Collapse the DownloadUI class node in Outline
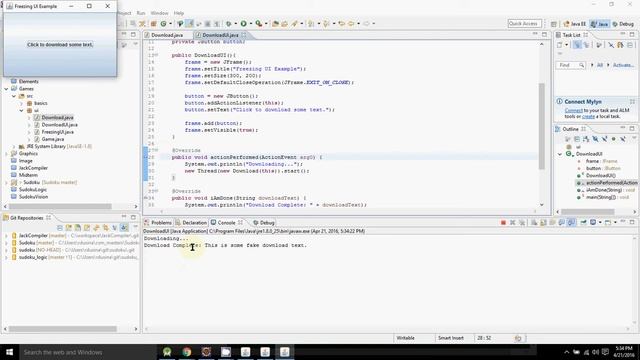 [560, 154]
